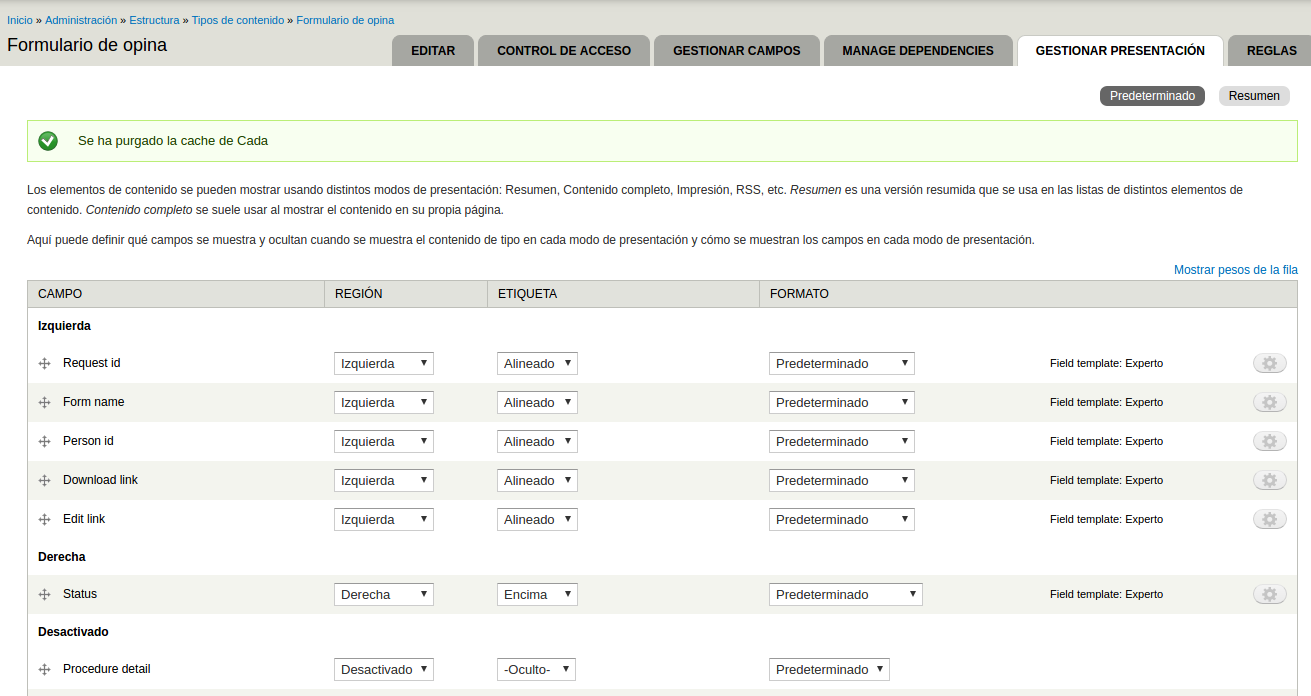Open gear settings for Form name row
The width and height of the screenshot is (1311, 696).
(1269, 403)
